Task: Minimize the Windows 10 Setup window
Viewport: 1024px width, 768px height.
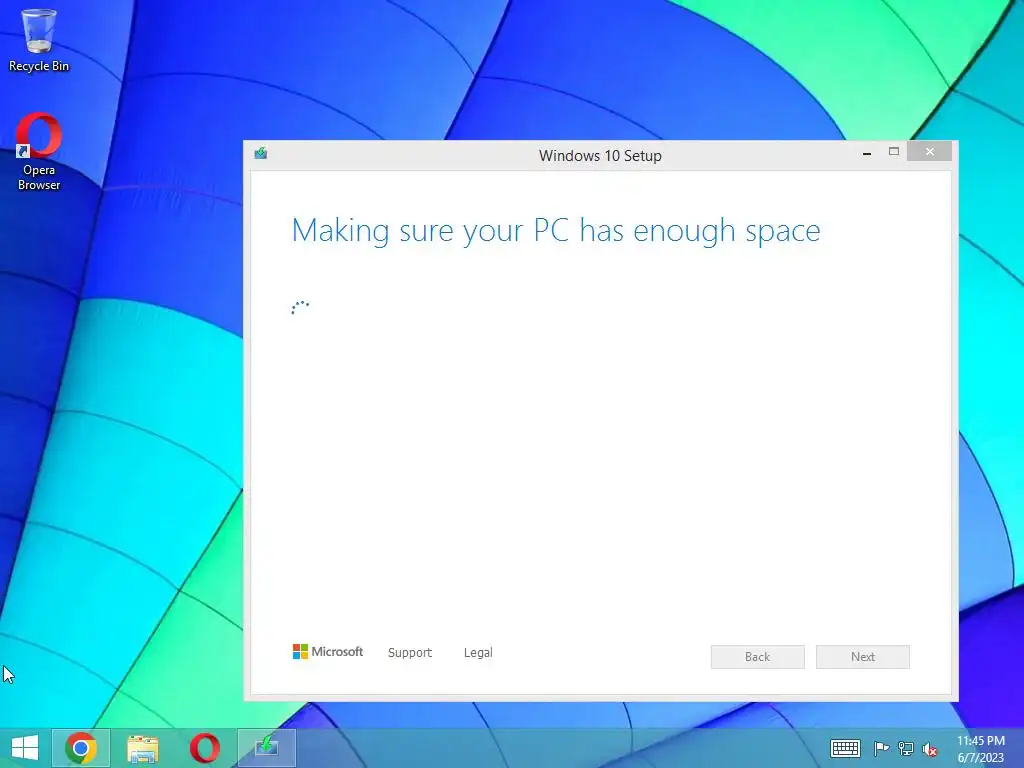Action: (867, 153)
